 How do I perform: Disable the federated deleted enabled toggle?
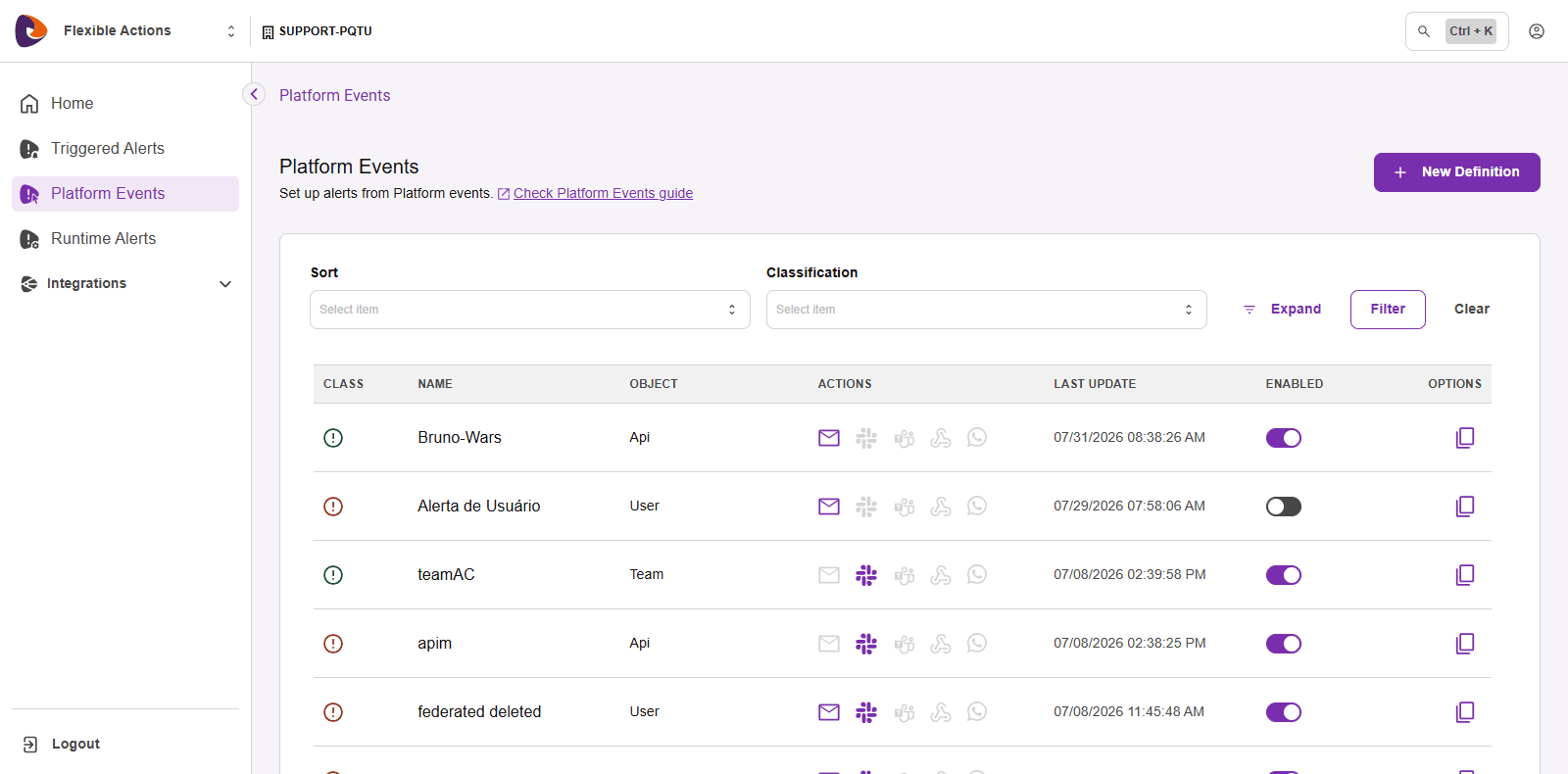[1284, 712]
